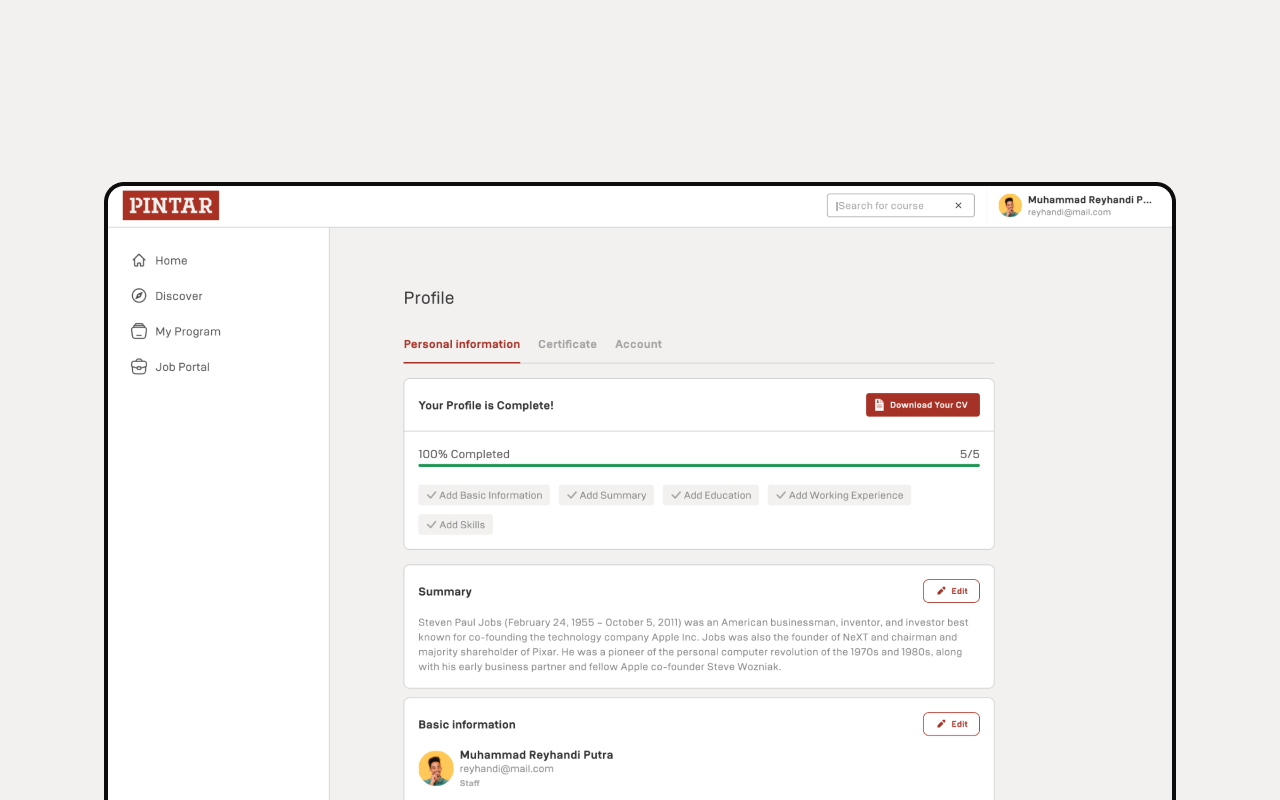Select the Add Skills chip
1280x800 pixels.
pos(455,525)
